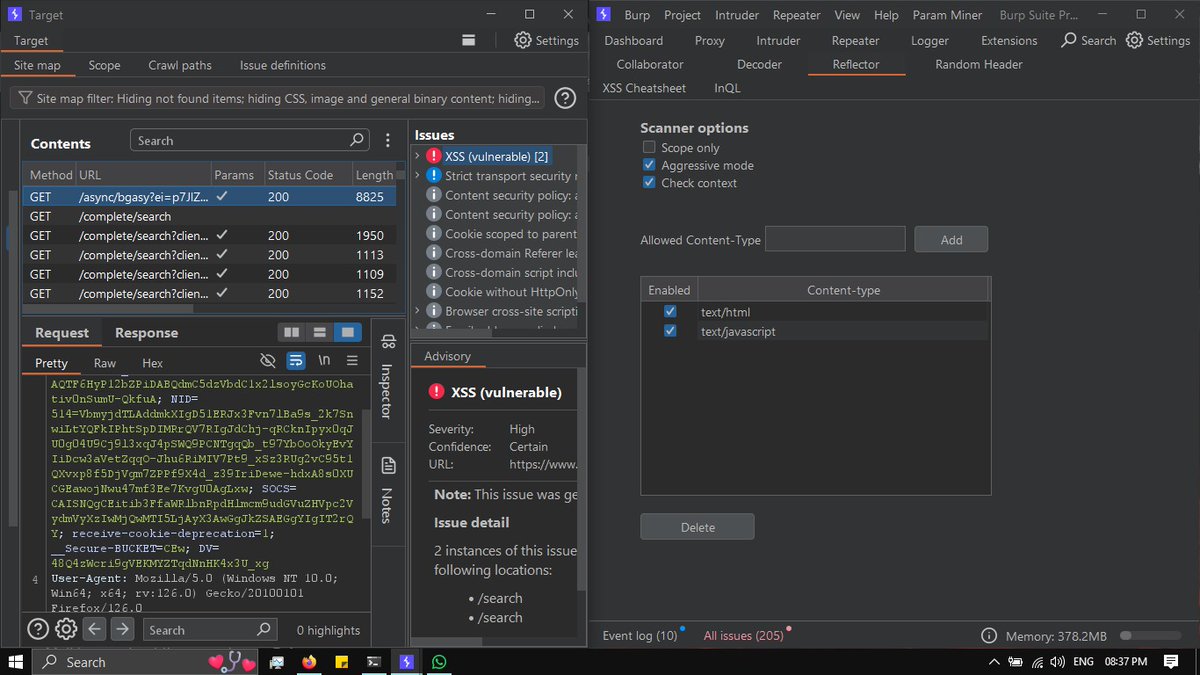The image size is (1200, 675).
Task: Select the /async/bgasy GET request row
Action: coord(210,197)
